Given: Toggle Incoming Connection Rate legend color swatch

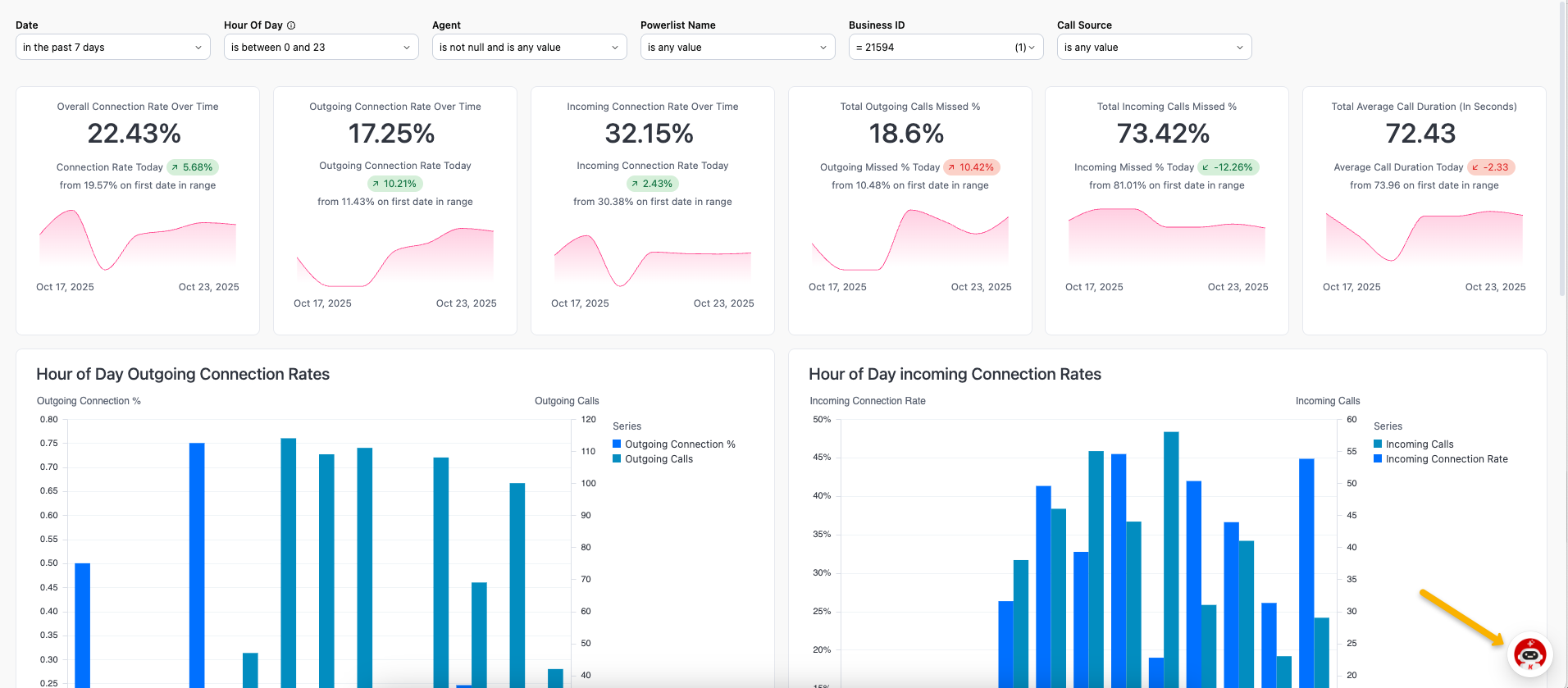Looking at the screenshot, I should 1378,459.
